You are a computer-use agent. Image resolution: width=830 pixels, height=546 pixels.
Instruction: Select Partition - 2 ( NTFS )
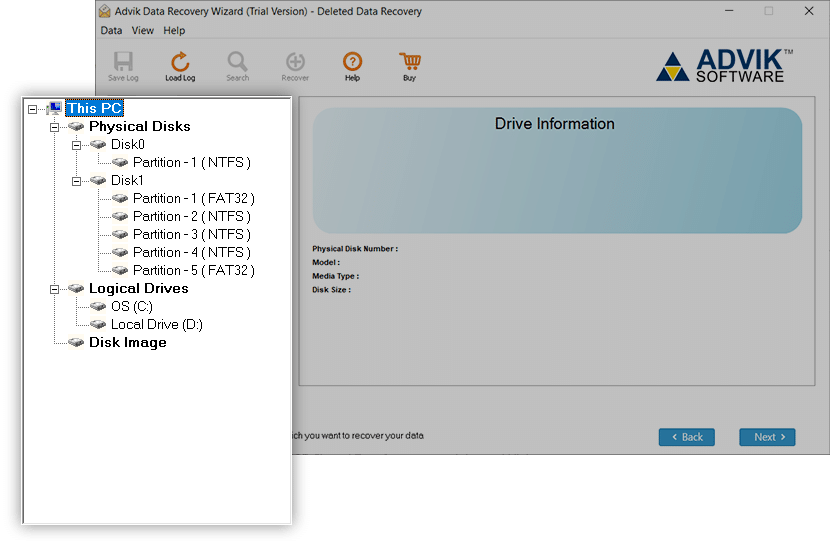[192, 217]
